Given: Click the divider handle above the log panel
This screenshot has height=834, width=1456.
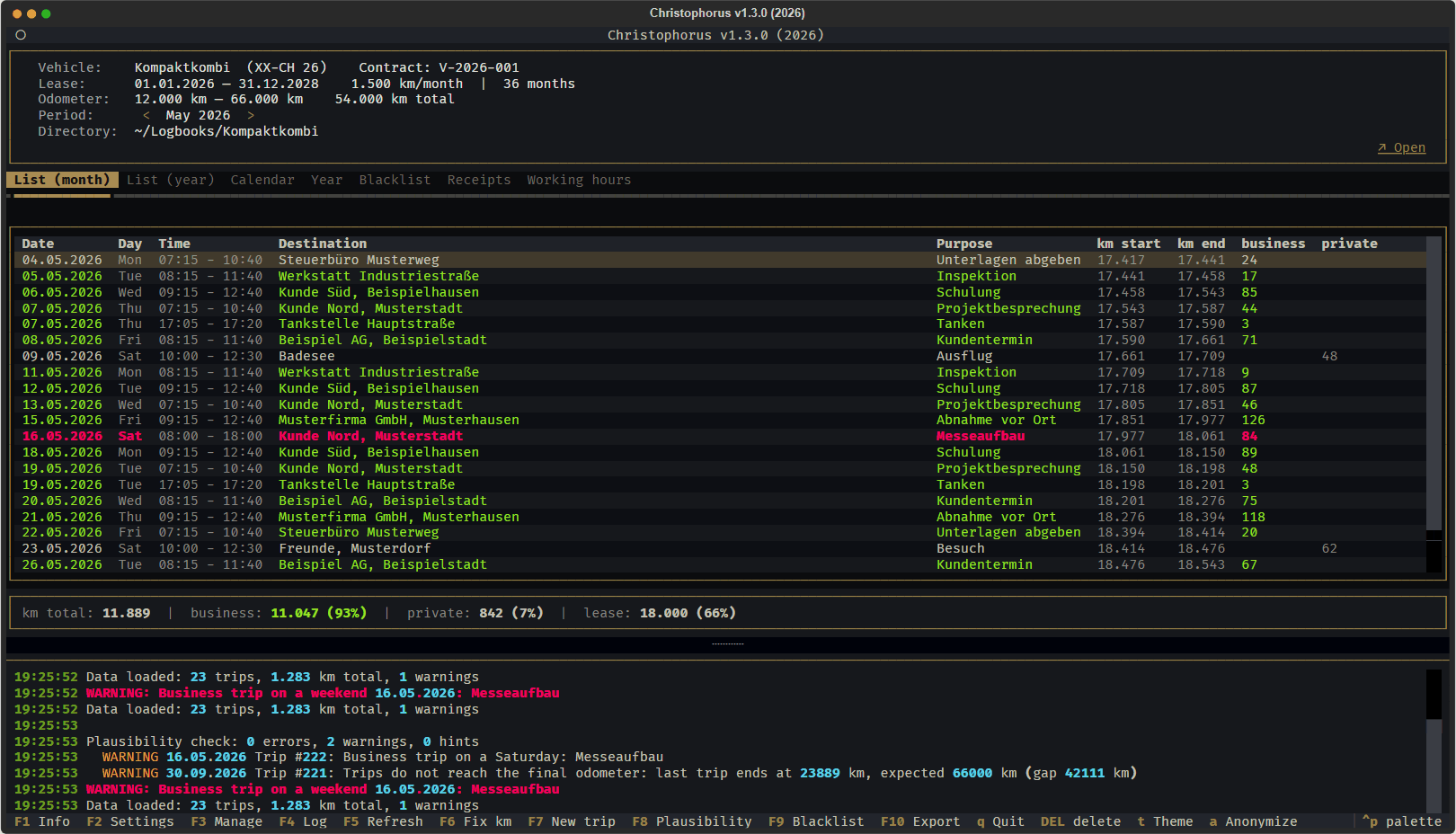Looking at the screenshot, I should click(728, 643).
